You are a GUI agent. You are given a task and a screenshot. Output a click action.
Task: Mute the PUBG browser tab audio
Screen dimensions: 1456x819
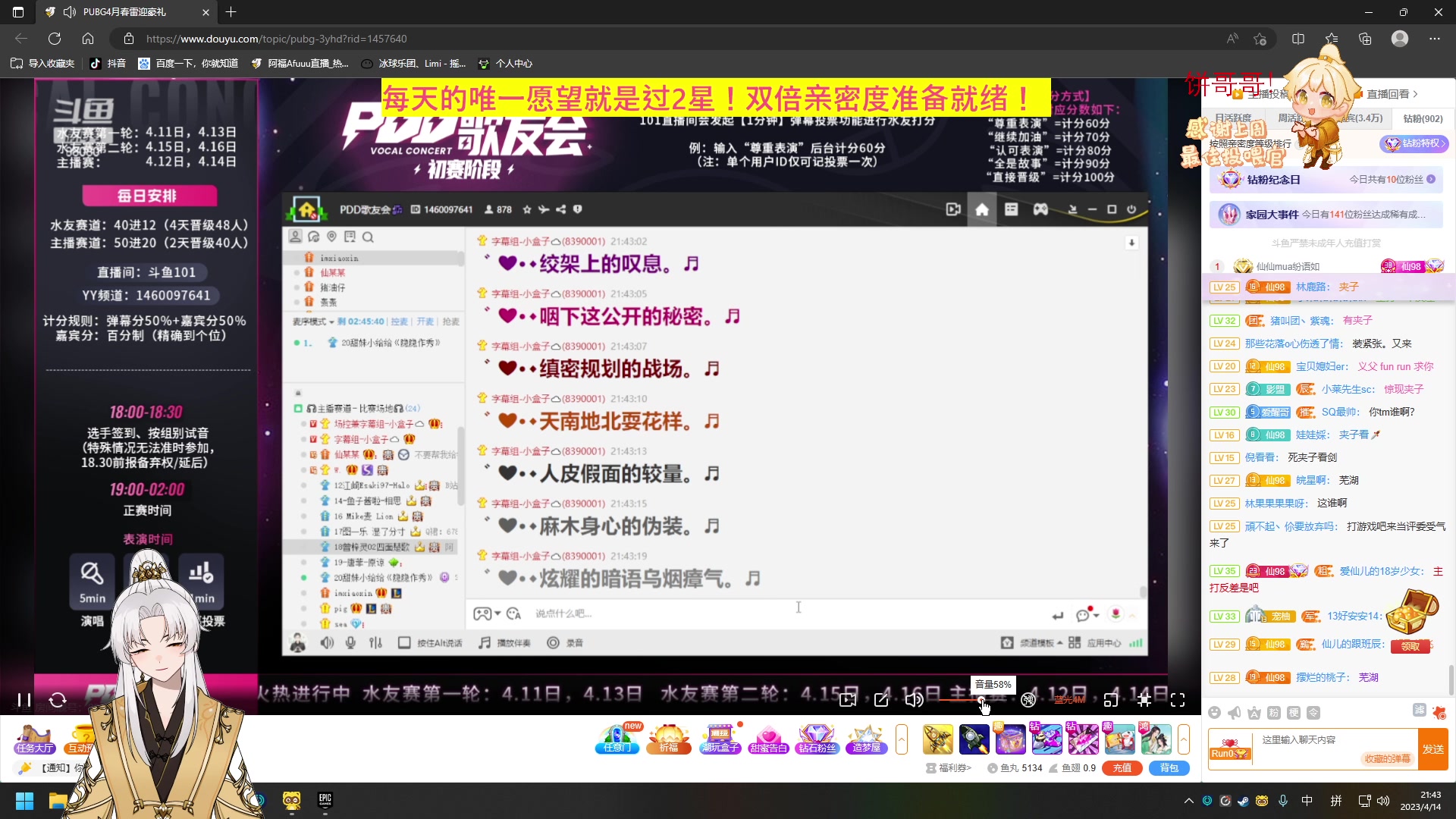pyautogui.click(x=70, y=12)
